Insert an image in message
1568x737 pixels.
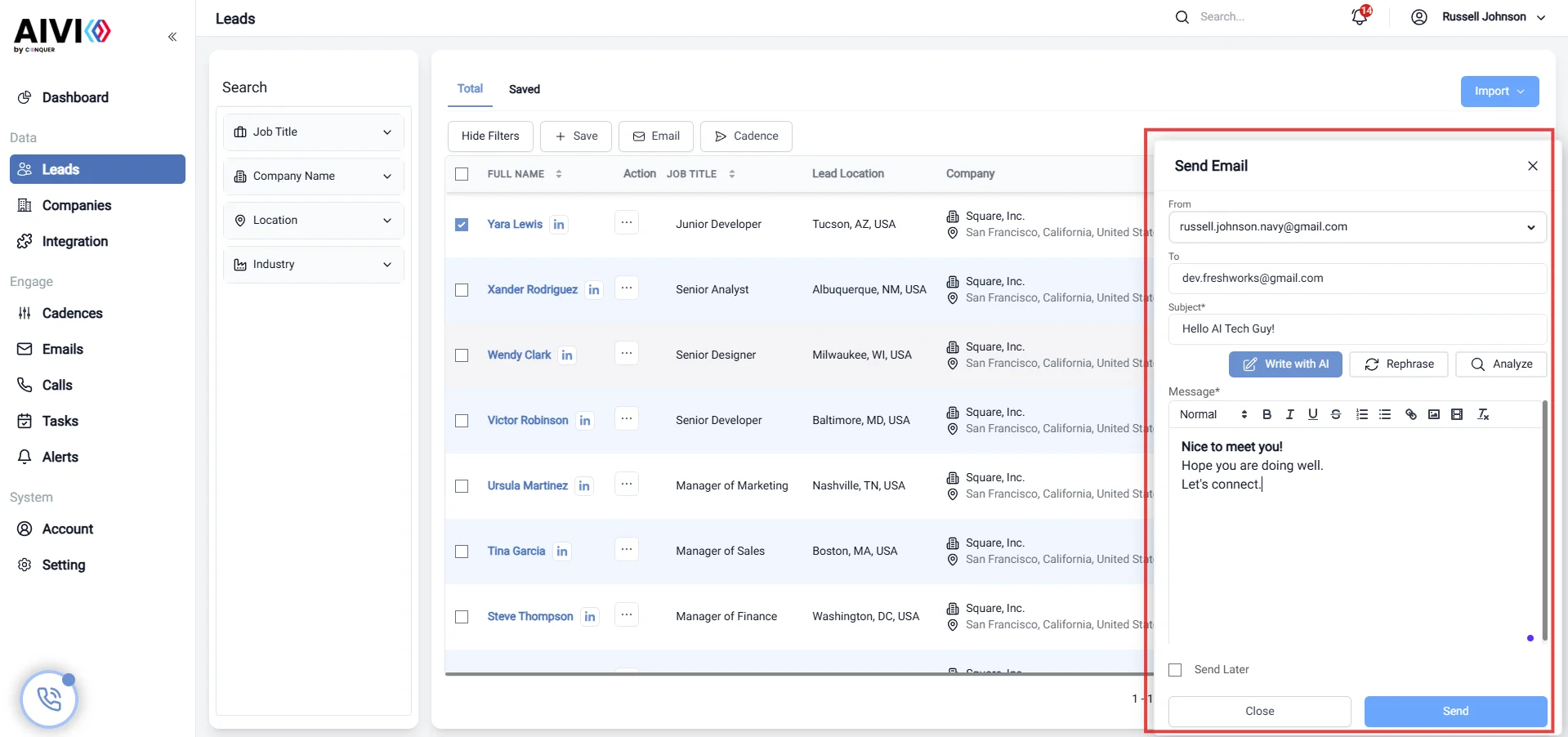[1434, 414]
